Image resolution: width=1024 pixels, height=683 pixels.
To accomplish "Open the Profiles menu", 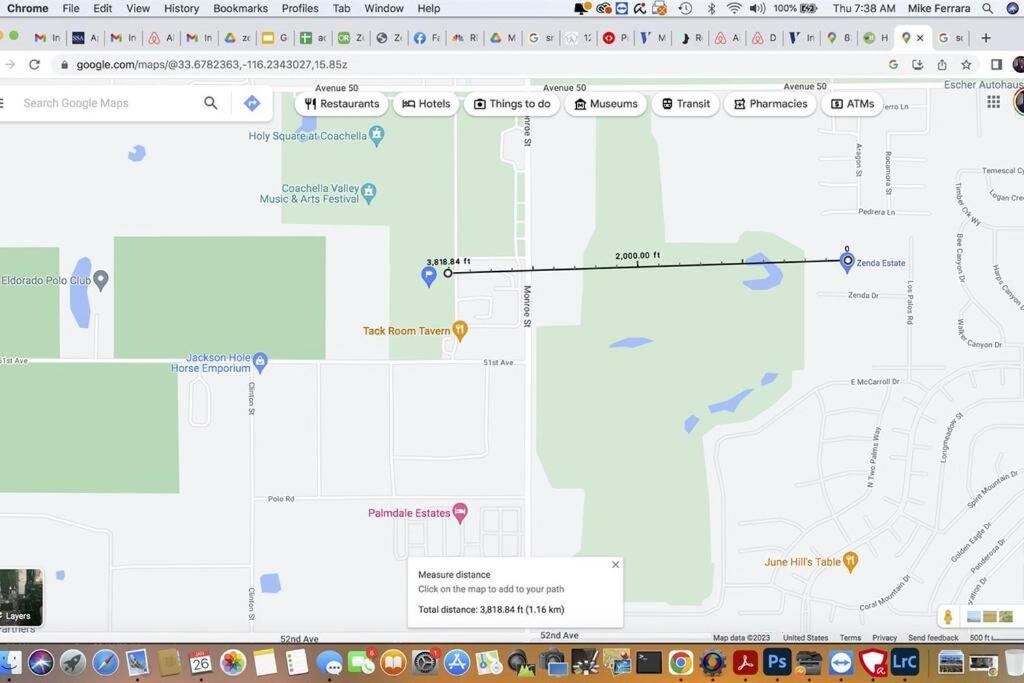I will [x=300, y=8].
